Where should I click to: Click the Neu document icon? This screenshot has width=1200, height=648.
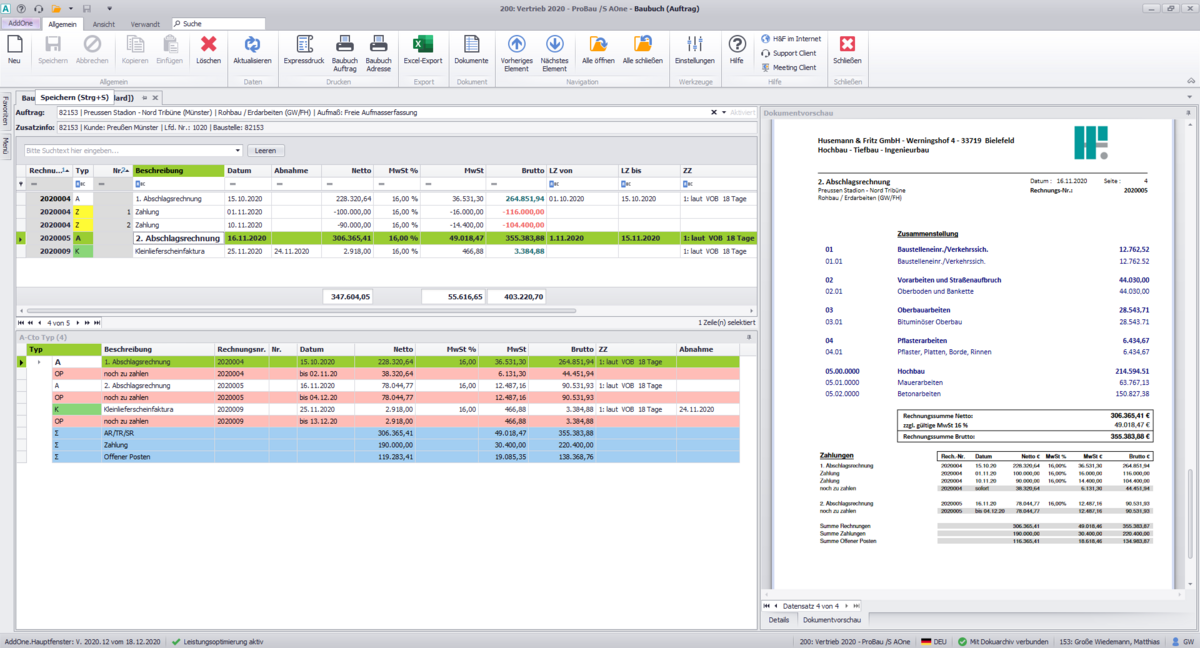click(14, 48)
